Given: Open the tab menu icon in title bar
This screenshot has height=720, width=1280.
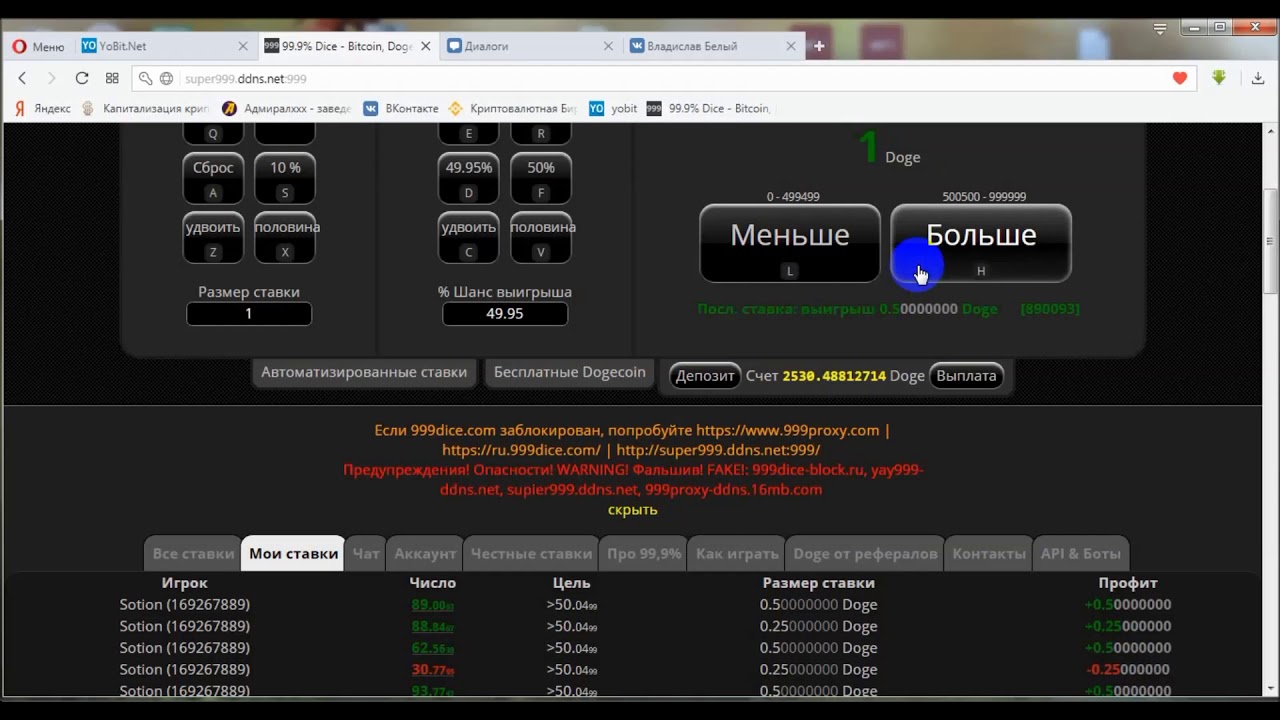Looking at the screenshot, I should coord(1159,29).
